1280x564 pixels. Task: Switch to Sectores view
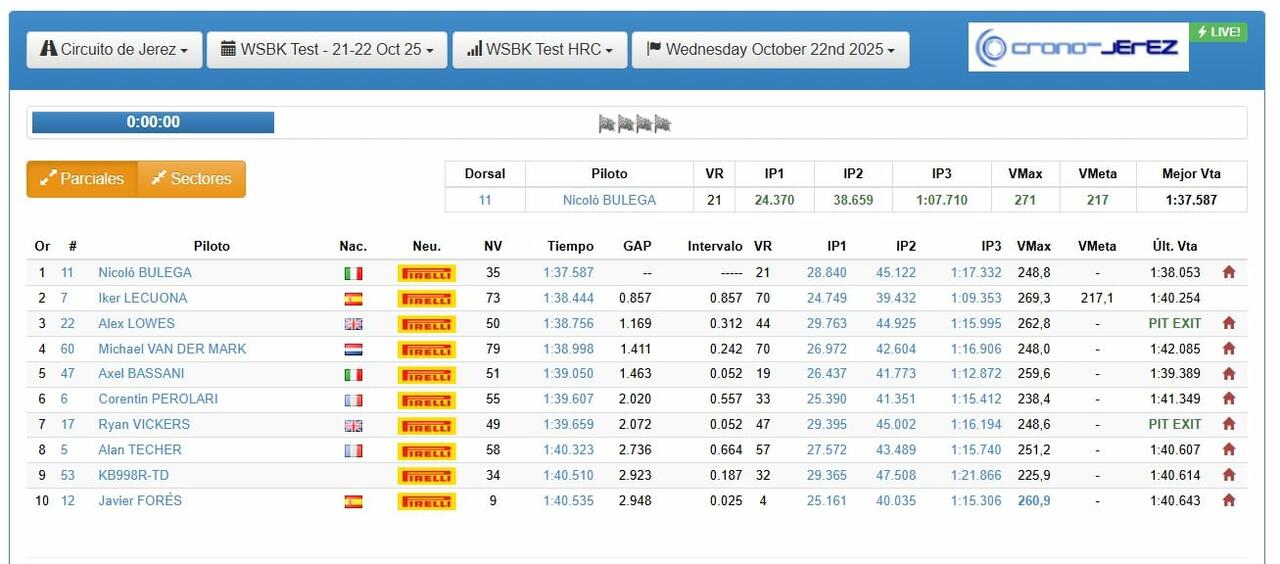click(x=191, y=179)
